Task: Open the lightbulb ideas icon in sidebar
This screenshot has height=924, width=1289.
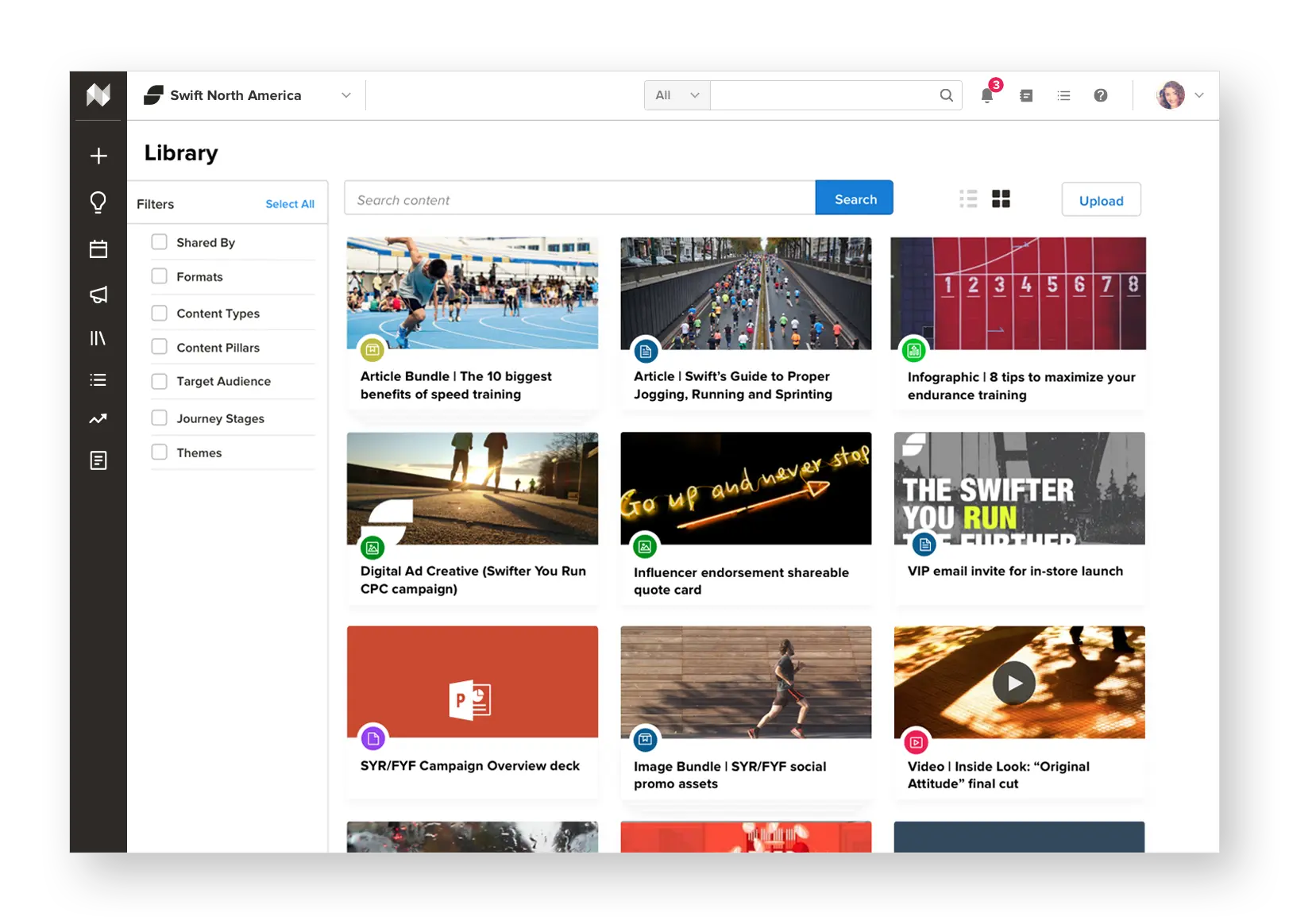Action: click(98, 202)
